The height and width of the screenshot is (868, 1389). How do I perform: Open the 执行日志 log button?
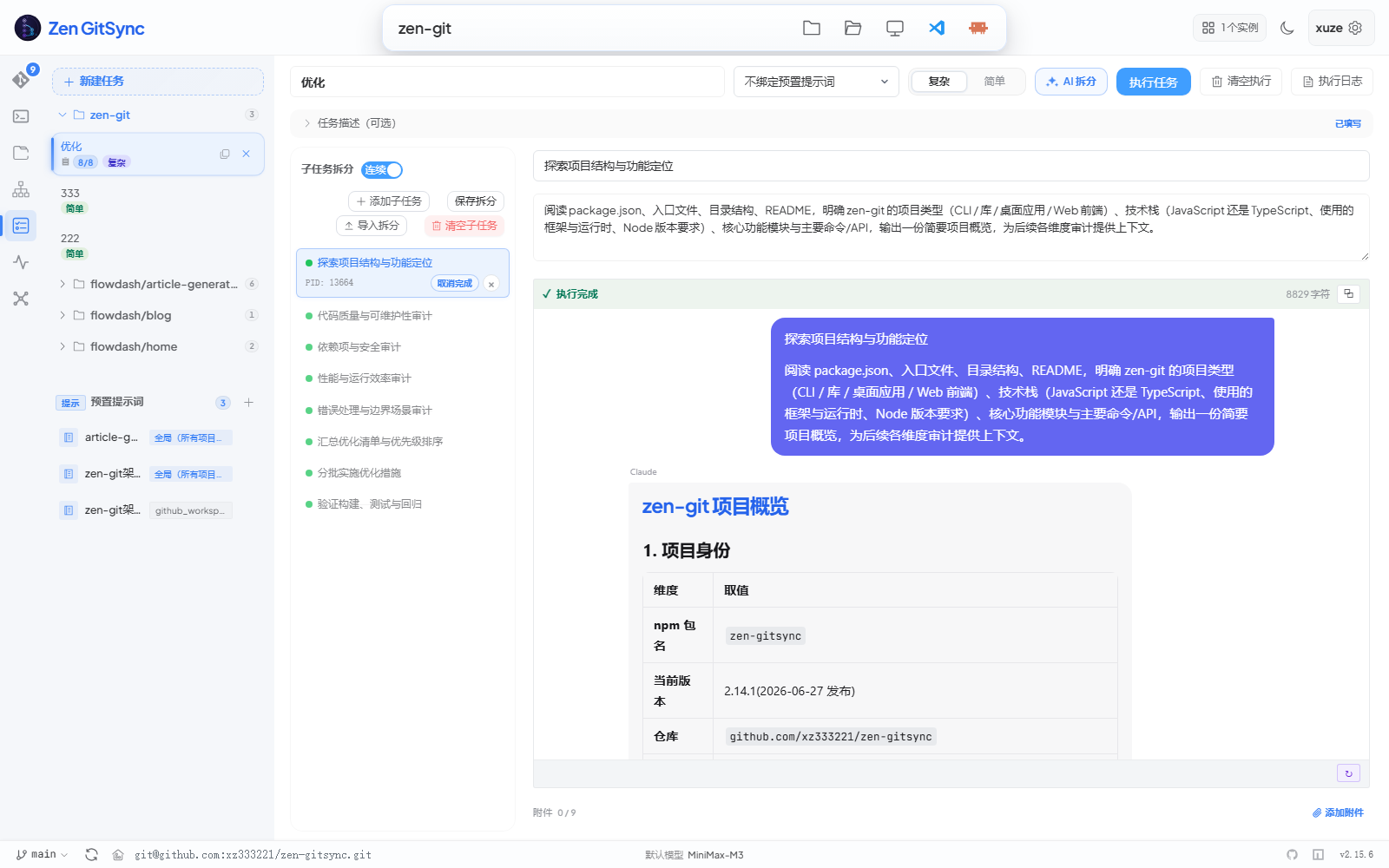1333,82
